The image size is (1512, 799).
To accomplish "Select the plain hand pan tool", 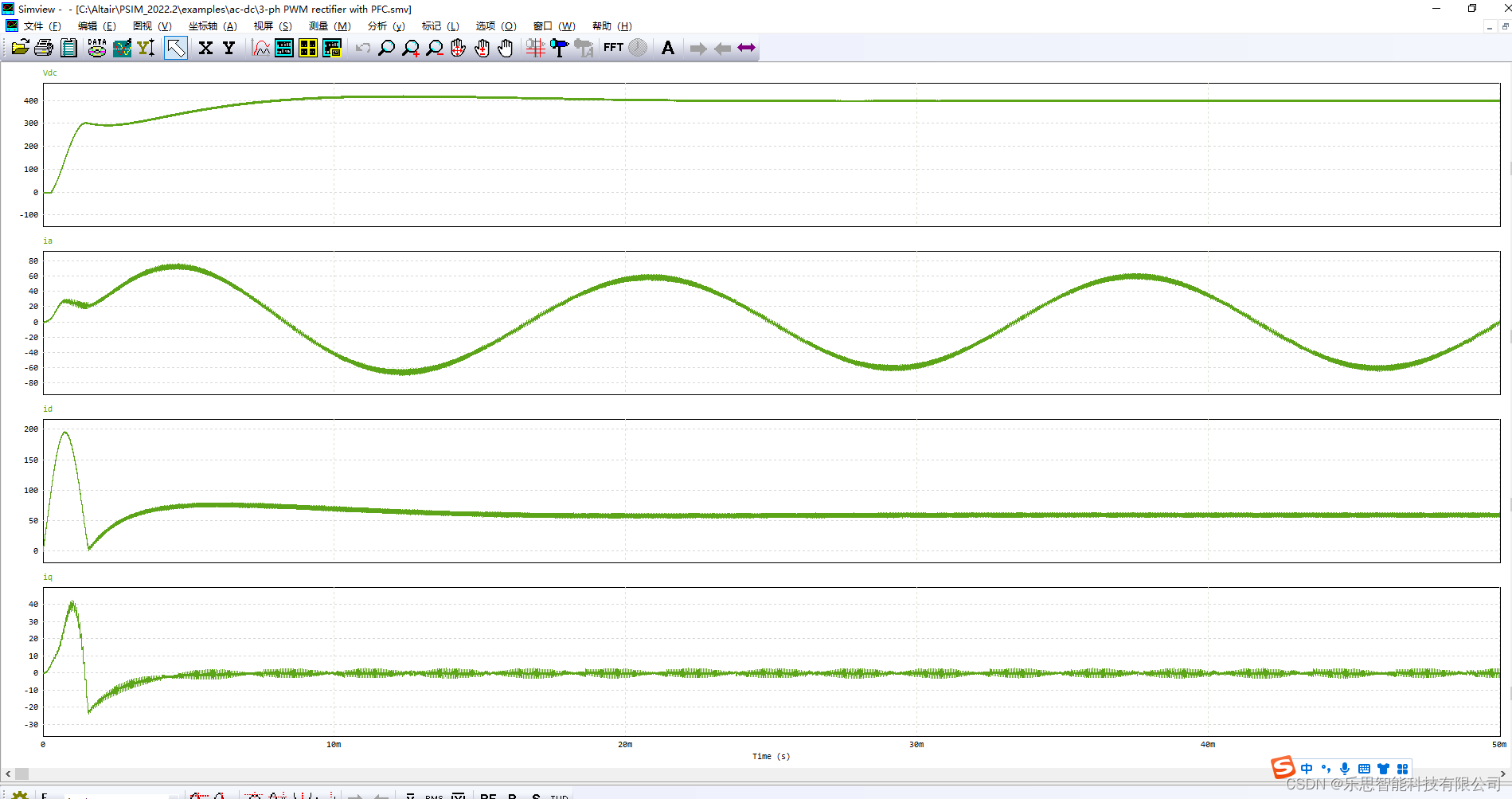I will (x=506, y=48).
